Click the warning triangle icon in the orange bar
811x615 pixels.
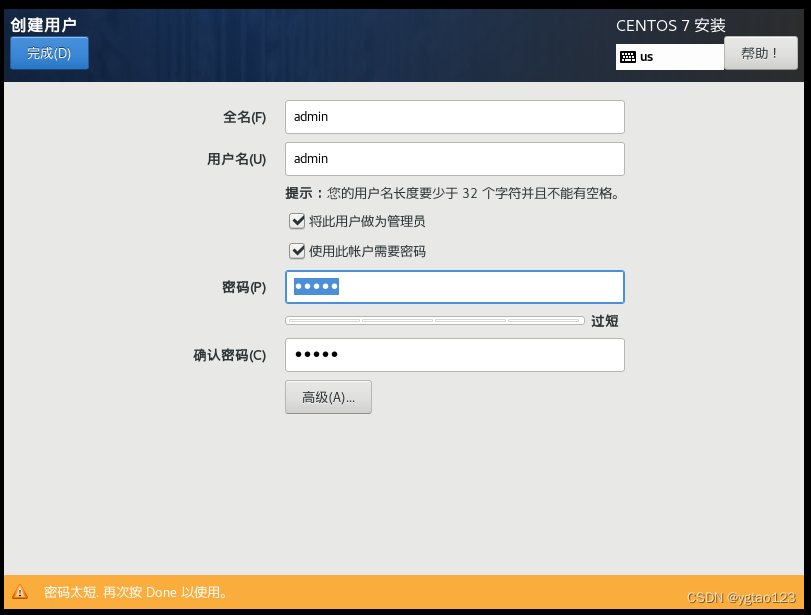(20, 592)
